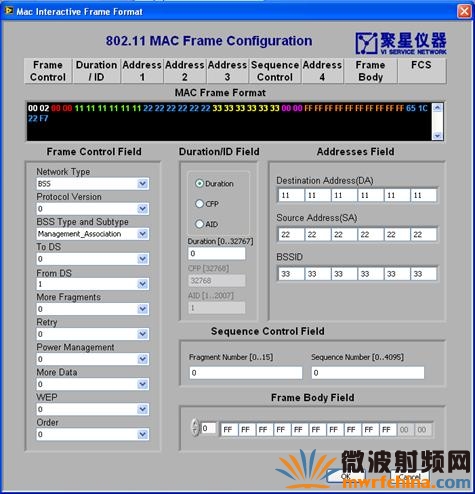Select the CFP radio button
Image resolution: width=475 pixels, height=494 pixels.
(x=199, y=204)
